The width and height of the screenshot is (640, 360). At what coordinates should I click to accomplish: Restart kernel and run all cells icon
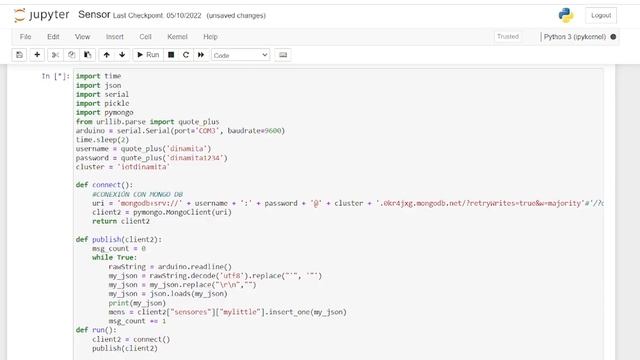(201, 55)
